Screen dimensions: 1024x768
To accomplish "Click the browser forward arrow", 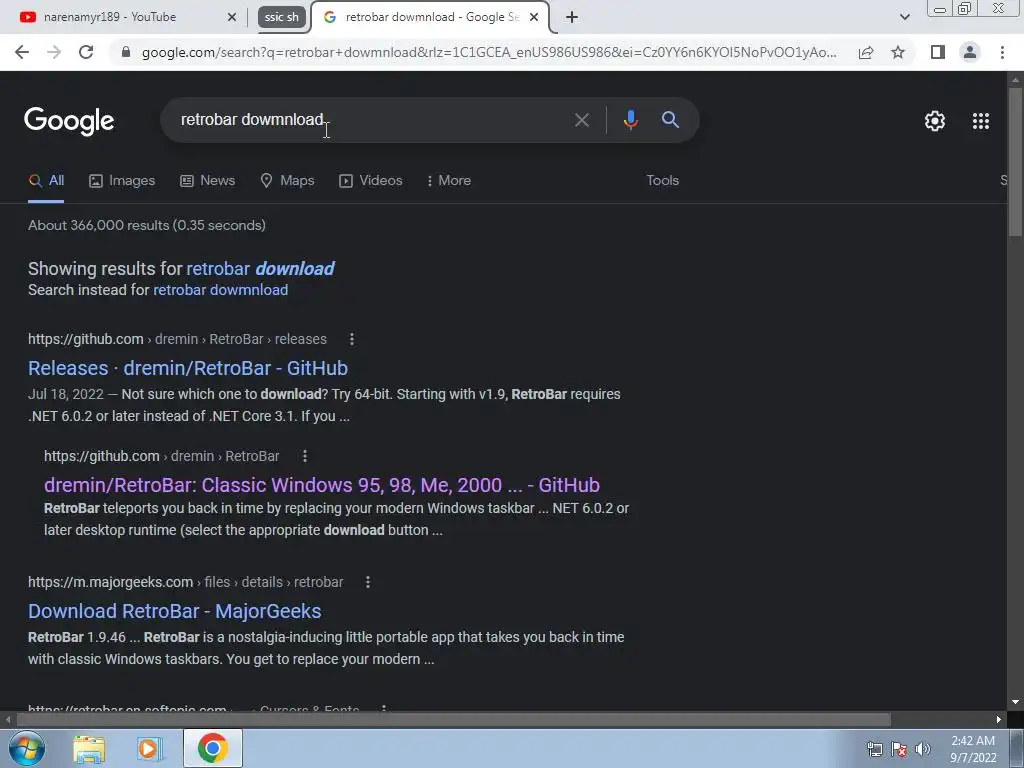I will 54,52.
